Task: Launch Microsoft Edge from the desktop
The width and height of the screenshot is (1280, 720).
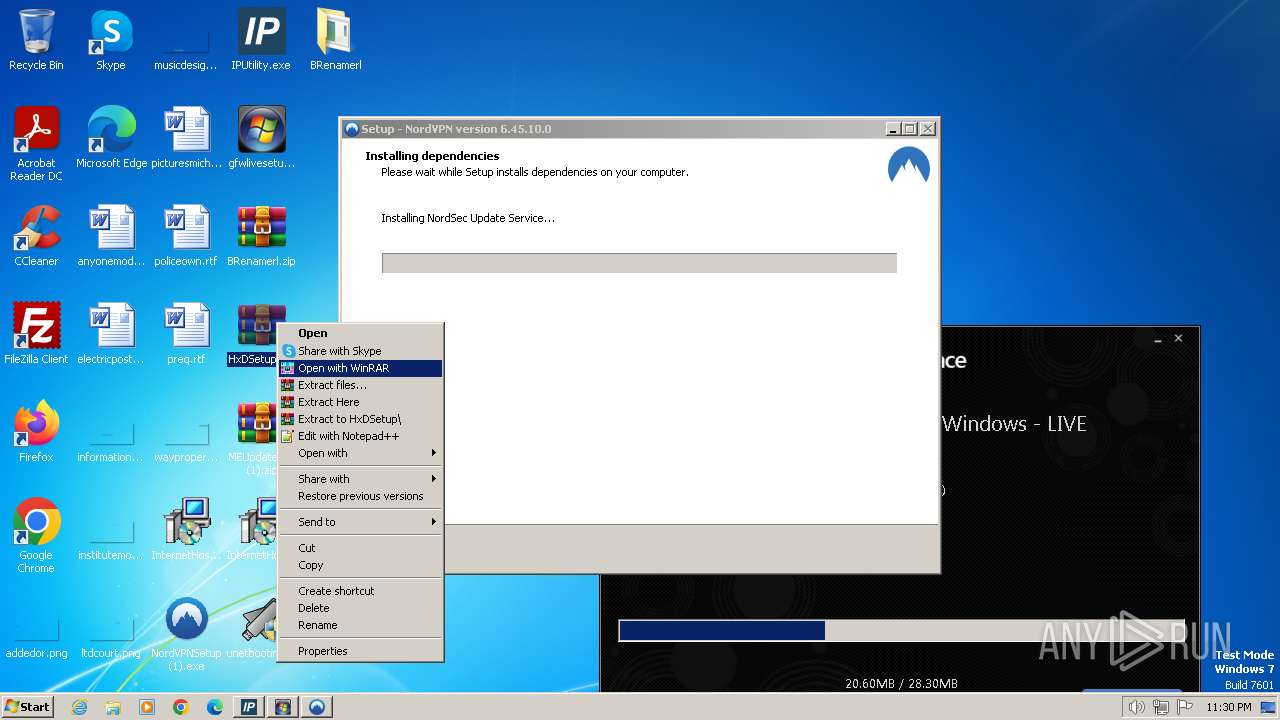Action: [x=111, y=138]
